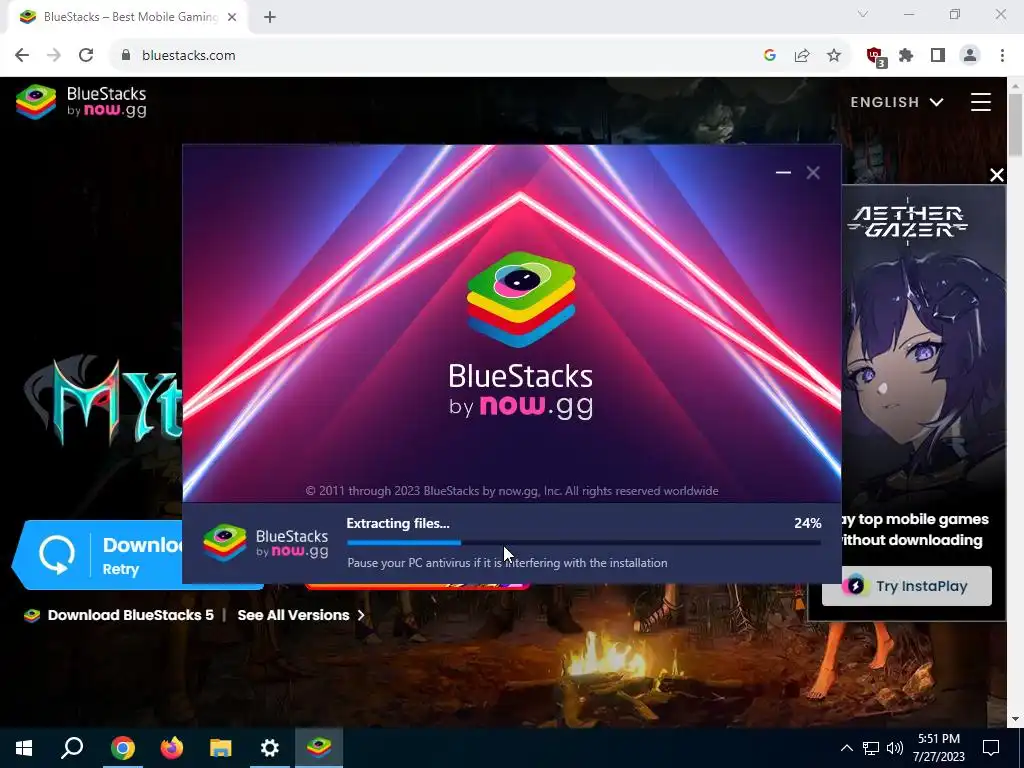Open the tab search chevron

point(863,14)
